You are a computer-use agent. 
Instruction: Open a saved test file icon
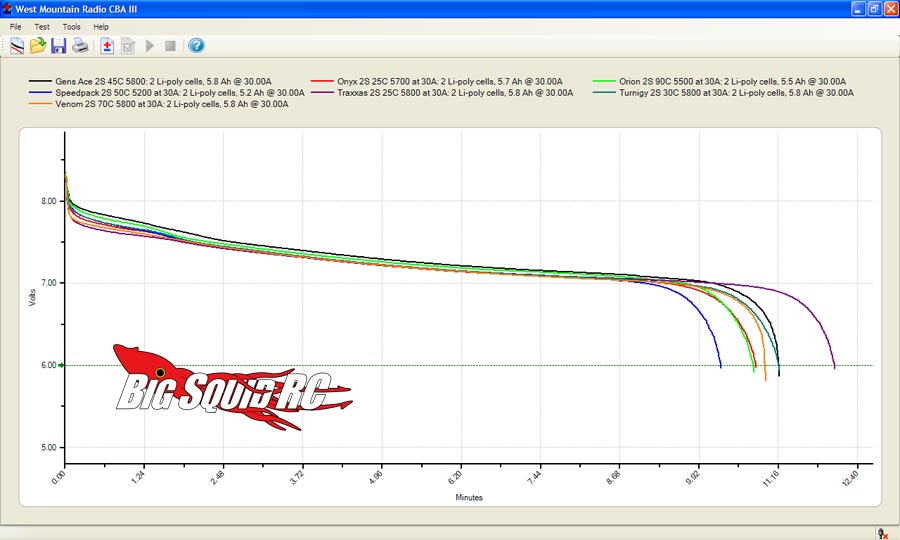pyautogui.click(x=38, y=45)
